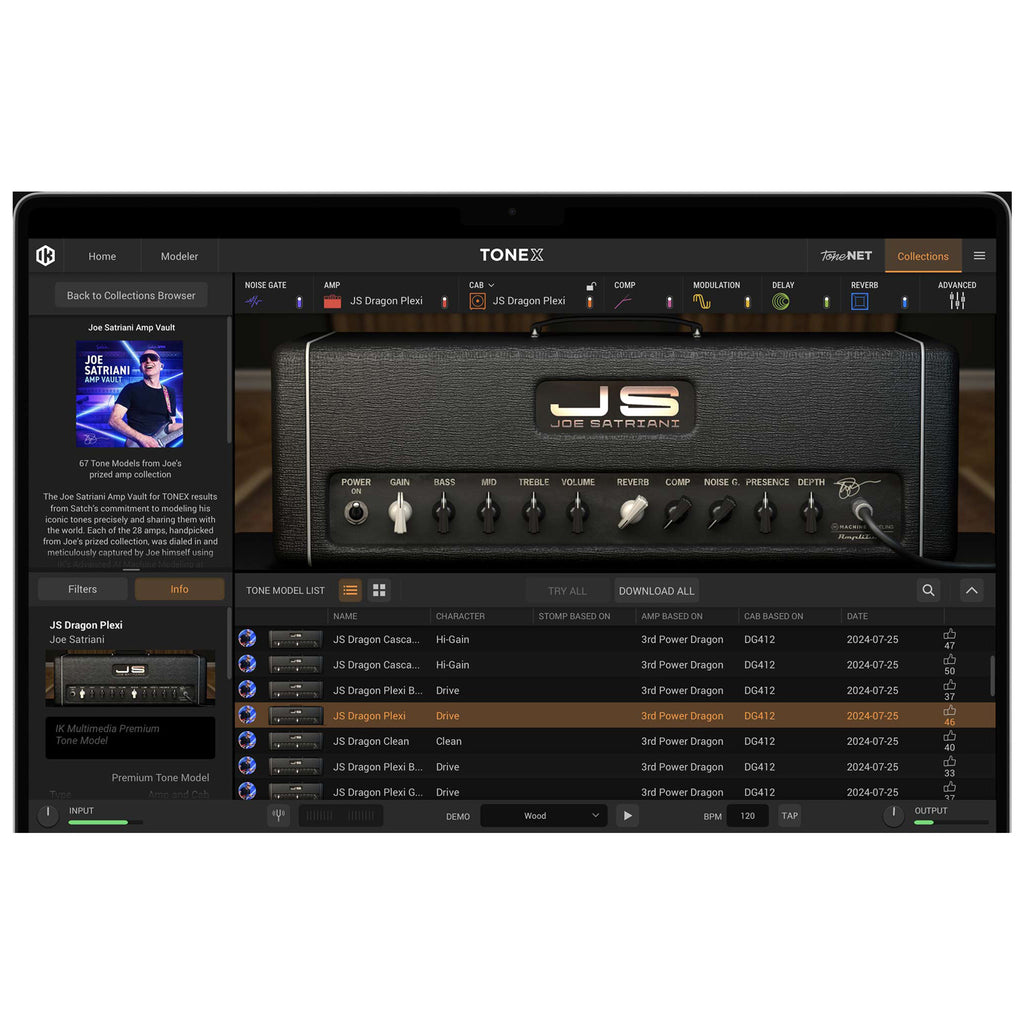Open the ToneNET tab

(846, 256)
